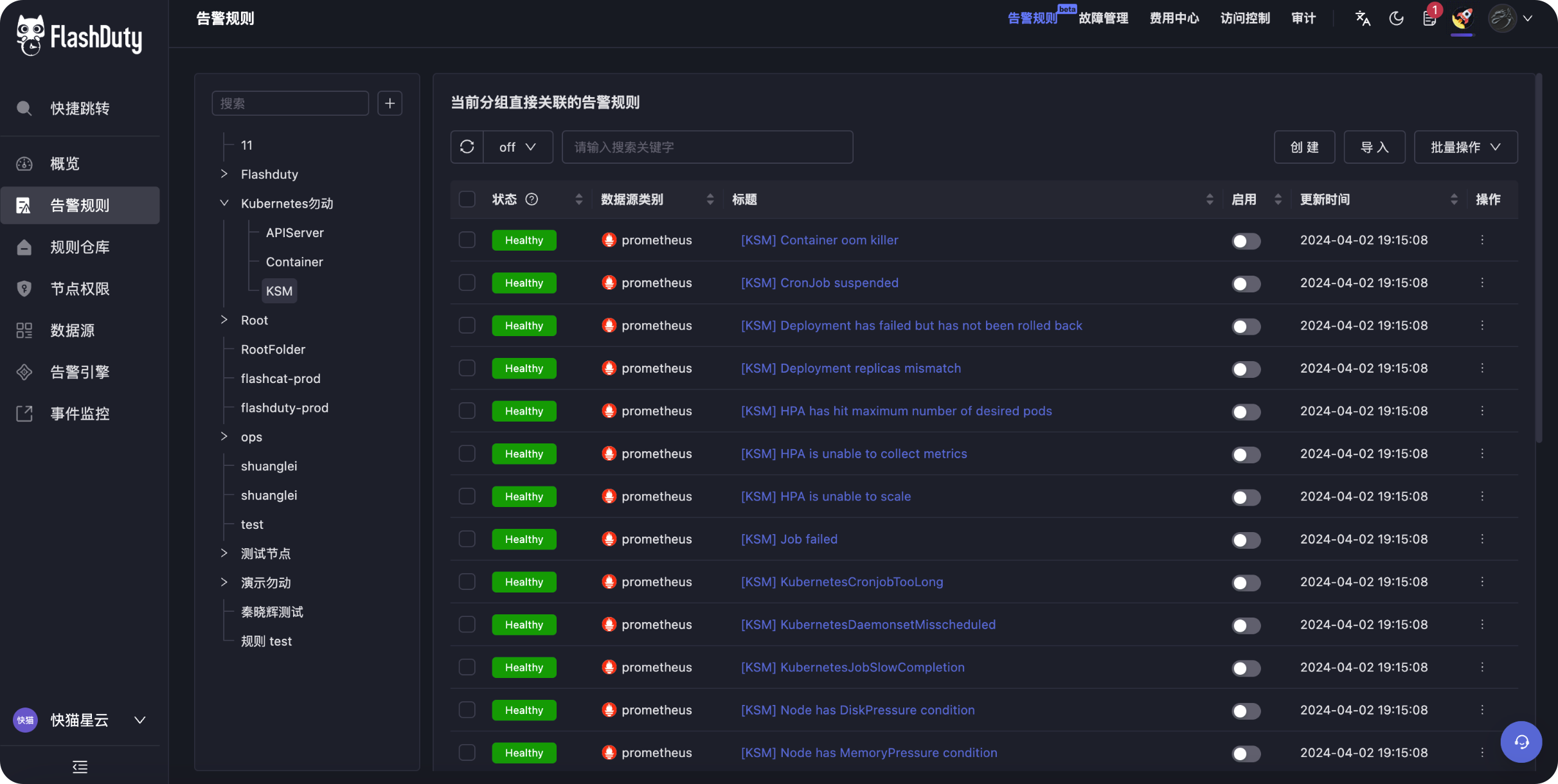Viewport: 1558px width, 784px height.
Task: Click the page vertical scrollbar
Action: point(1539,258)
